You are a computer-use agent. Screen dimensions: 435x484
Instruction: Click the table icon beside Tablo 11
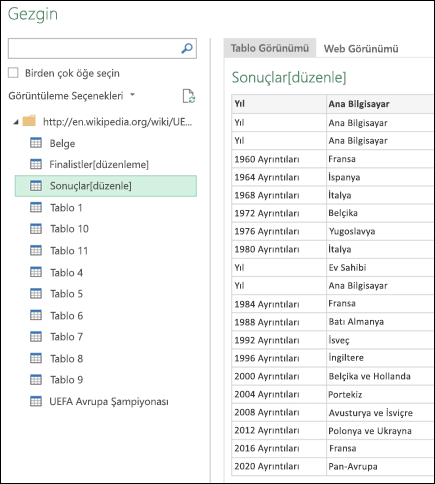36,250
